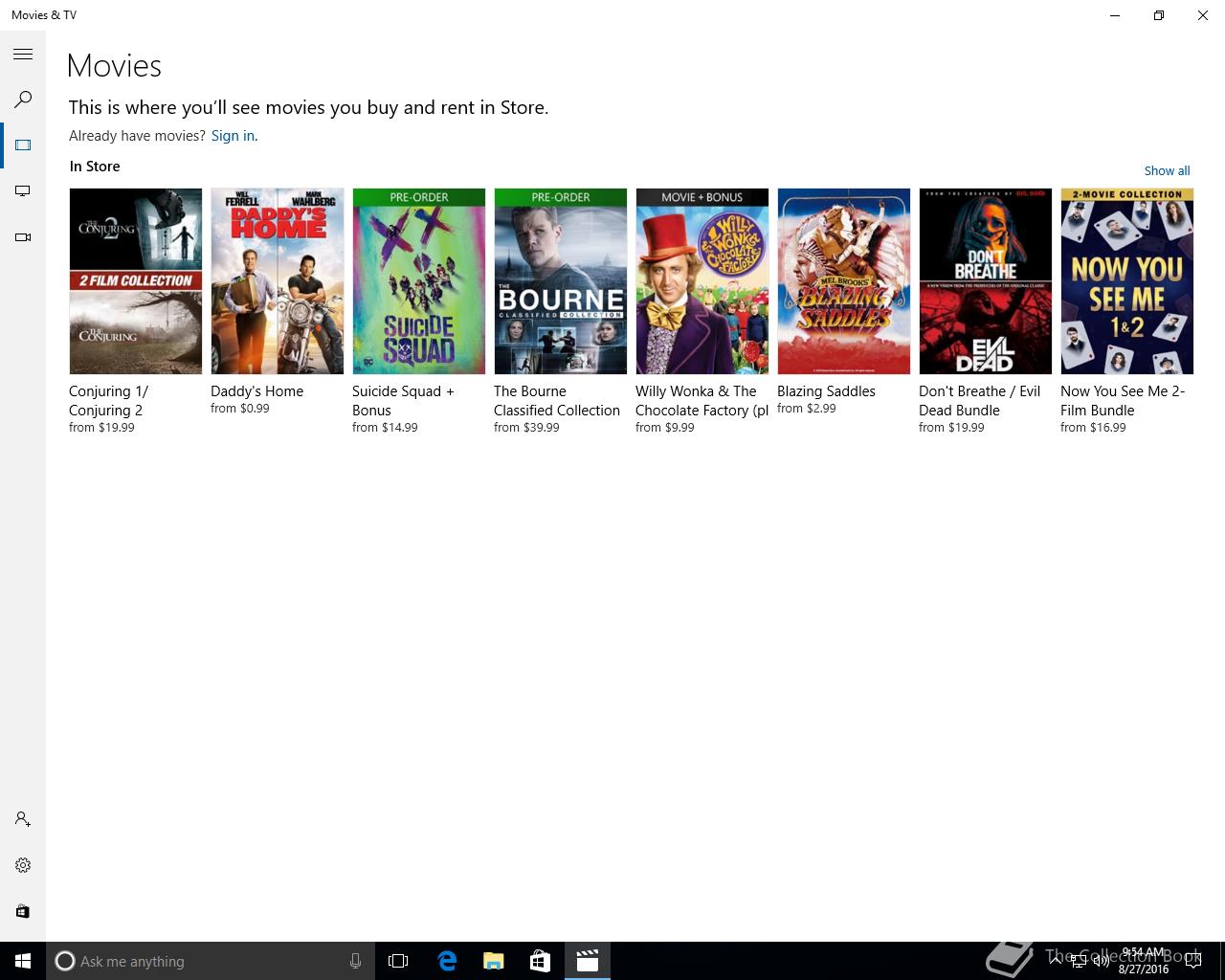Click the title 'Conjuring 1/ Conjuring 2'
Viewport: 1225px width, 980px height.
(x=109, y=401)
